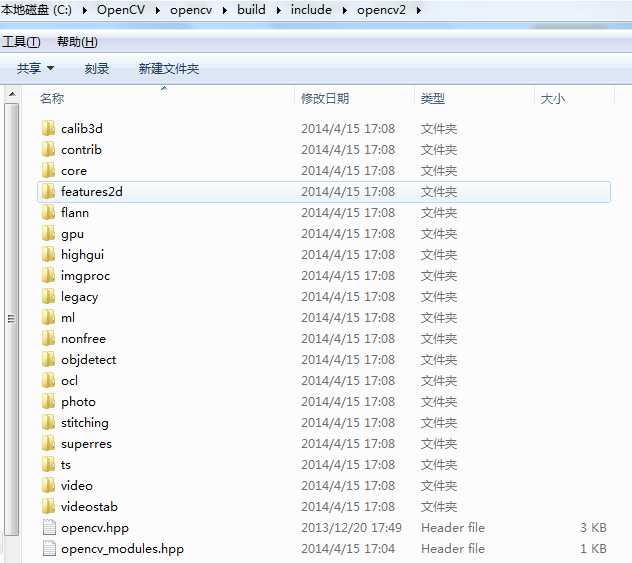This screenshot has height=563, width=632.
Task: Click the superres folder icon
Action: (x=48, y=443)
